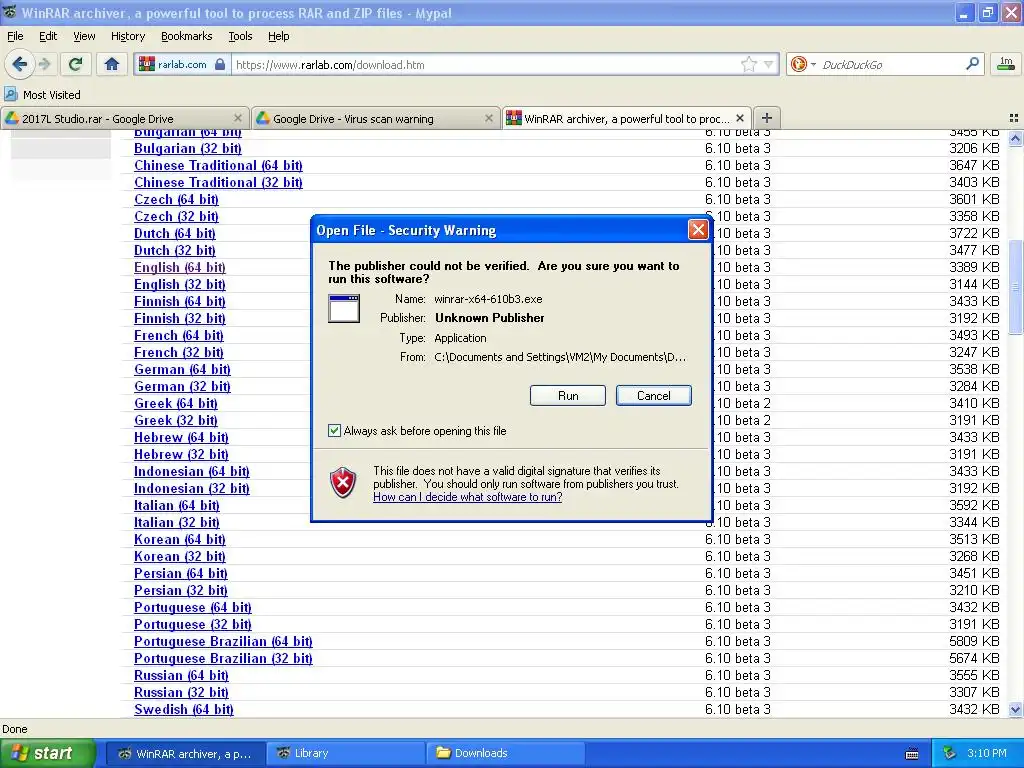Viewport: 1024px width, 768px height.
Task: Open the File menu
Action: coord(15,36)
